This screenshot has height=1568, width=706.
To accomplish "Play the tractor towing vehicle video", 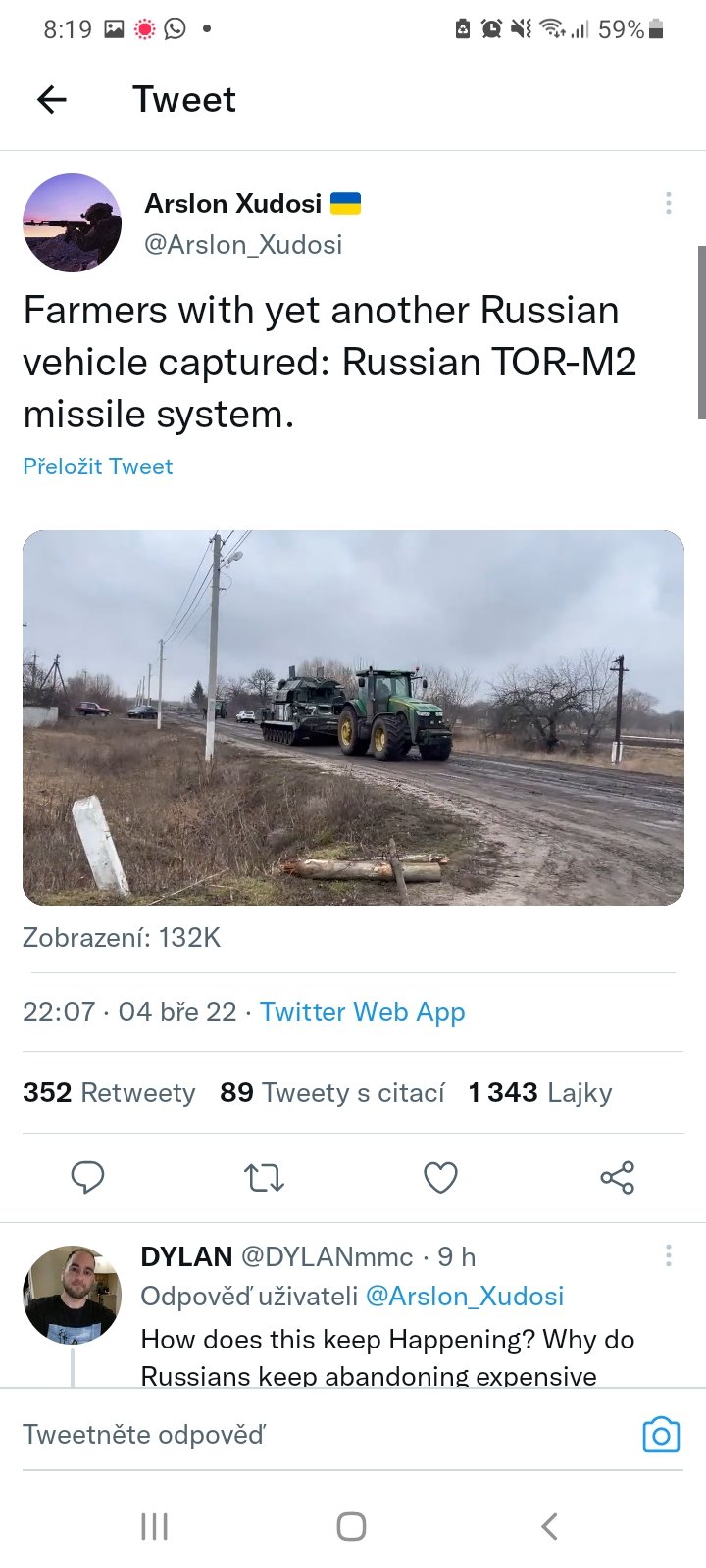I will point(353,717).
